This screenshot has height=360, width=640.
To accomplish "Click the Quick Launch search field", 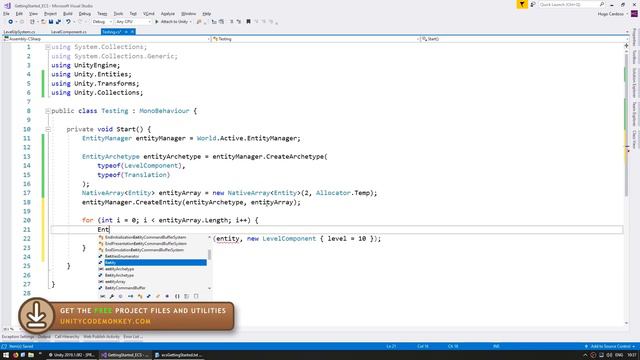I will 571,4.
